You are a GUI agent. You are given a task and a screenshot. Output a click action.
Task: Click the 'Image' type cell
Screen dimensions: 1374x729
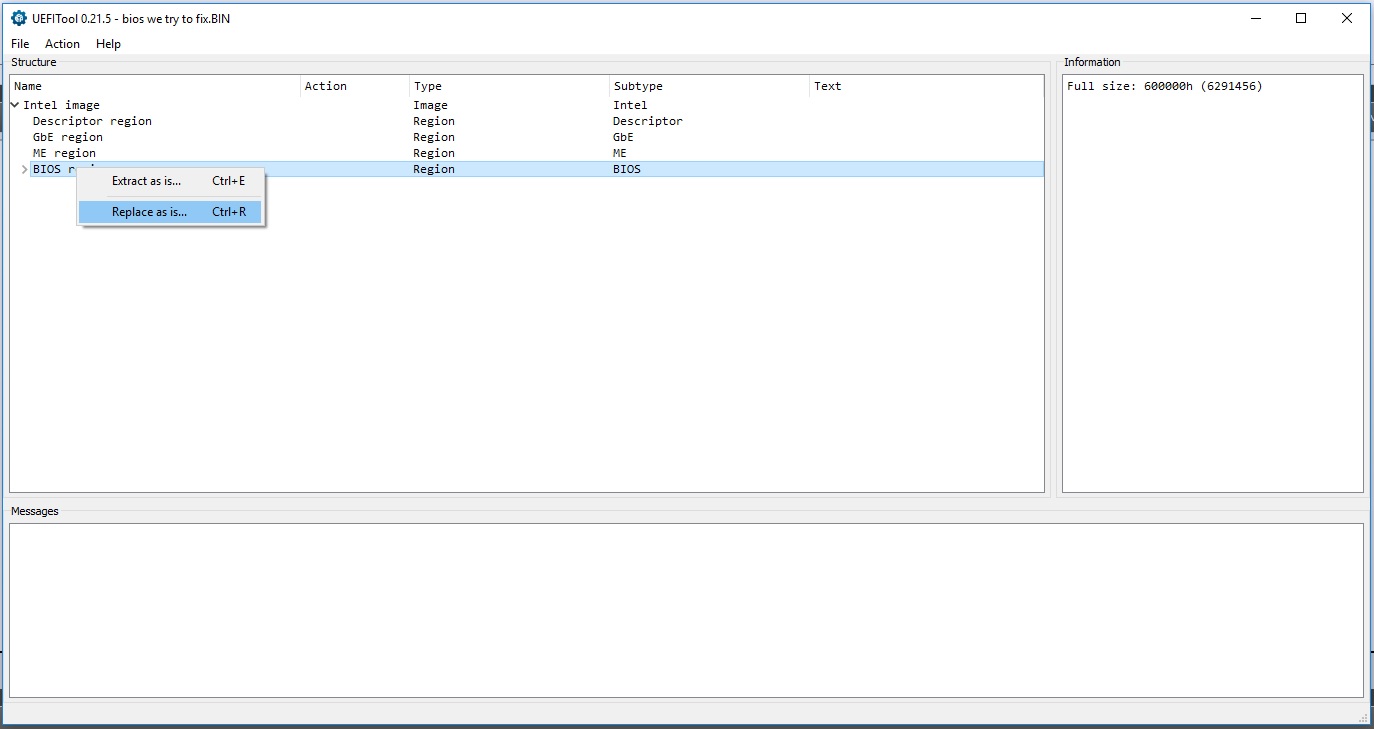coord(431,105)
